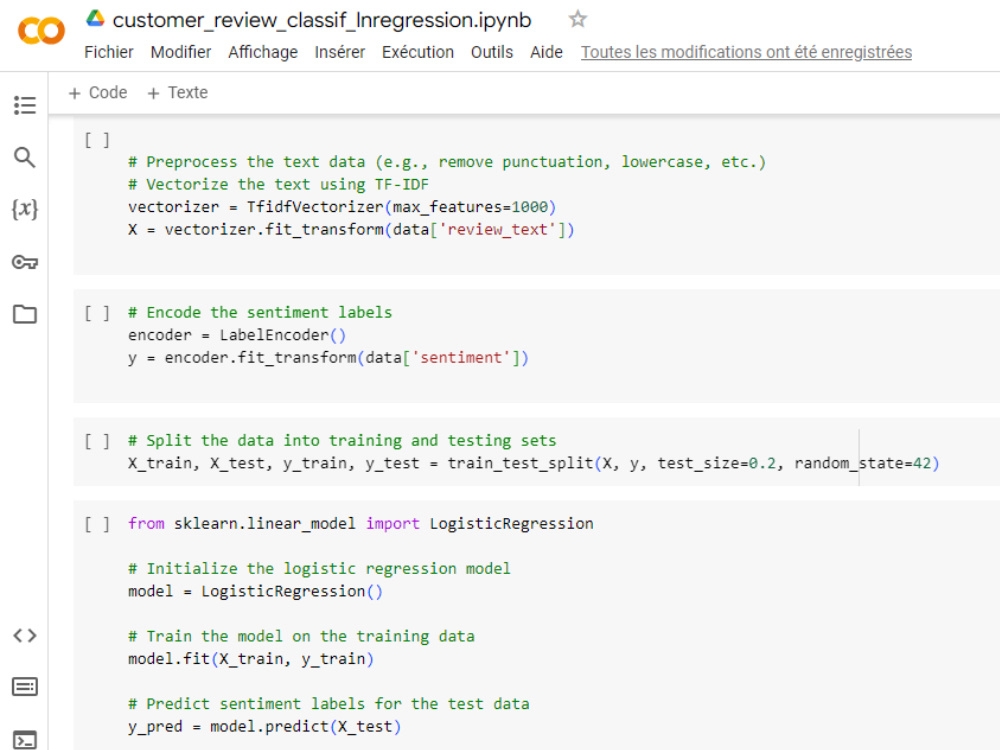Click the comment '# Encode the sentiment labels'
Screen dimensions: 1000x750
pos(260,312)
